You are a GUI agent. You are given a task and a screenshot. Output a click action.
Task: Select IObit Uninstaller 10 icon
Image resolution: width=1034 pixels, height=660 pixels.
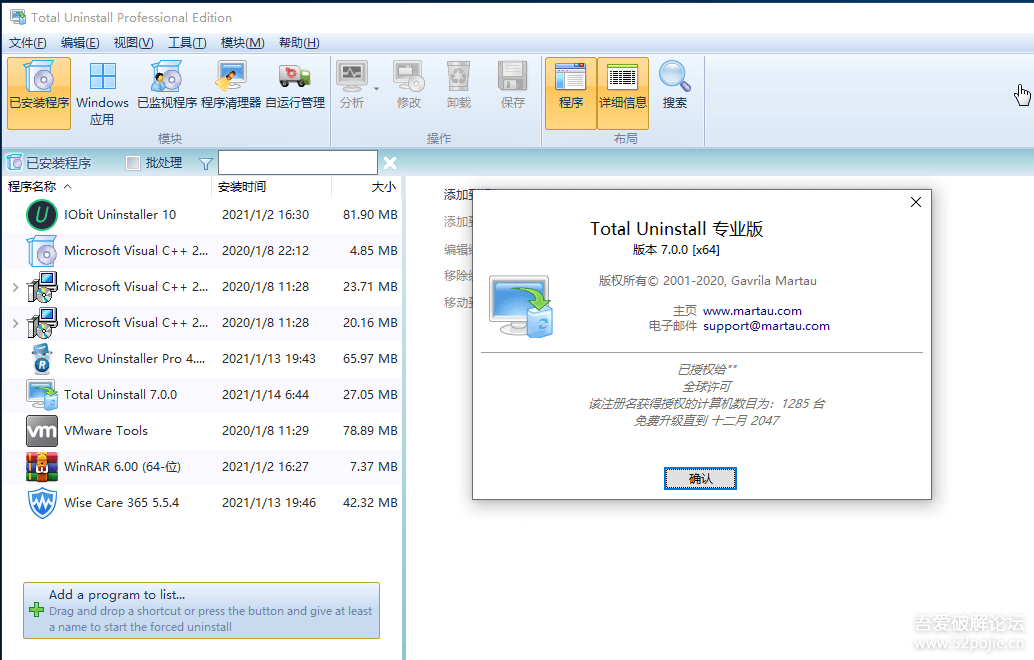(42, 215)
